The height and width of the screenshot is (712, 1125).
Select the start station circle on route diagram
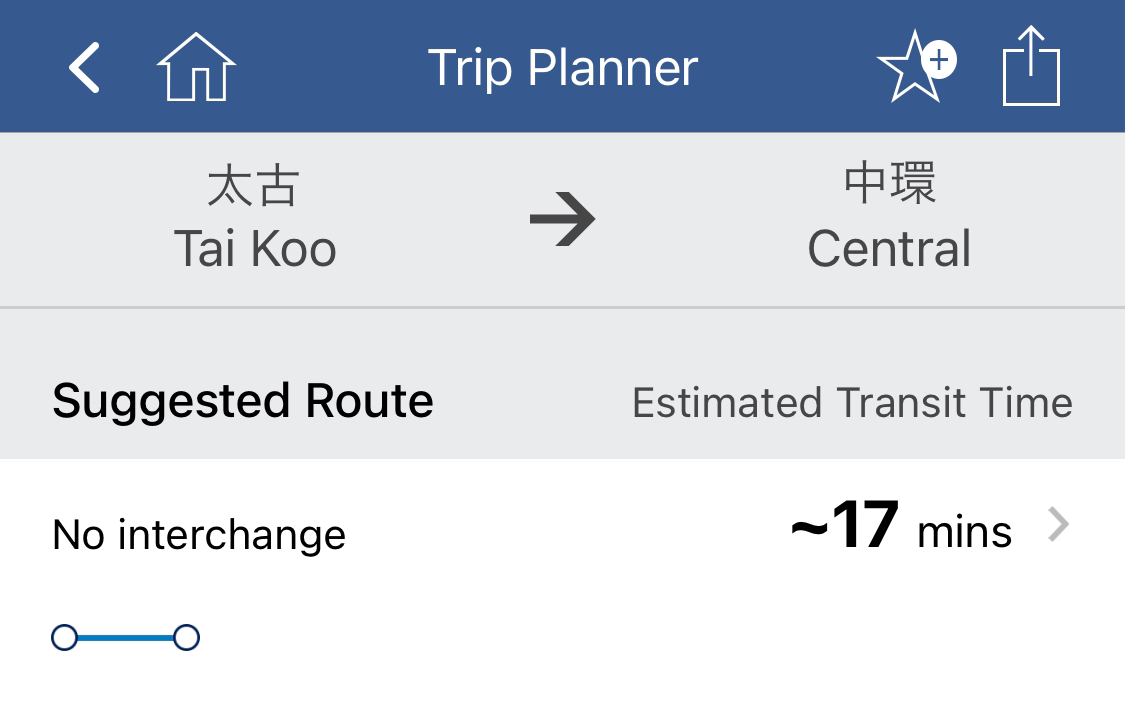click(65, 637)
